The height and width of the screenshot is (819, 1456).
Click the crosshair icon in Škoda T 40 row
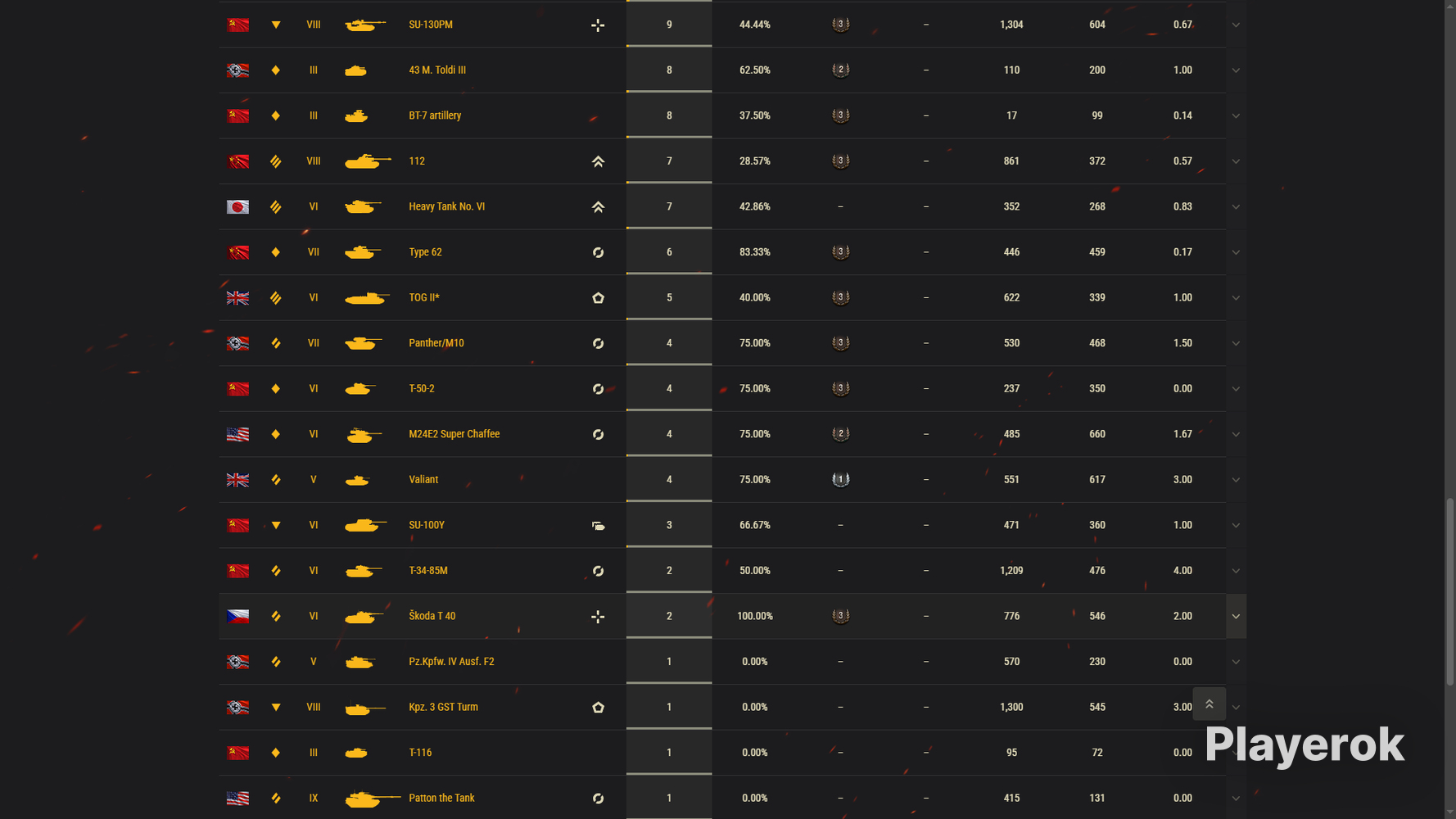(x=598, y=617)
